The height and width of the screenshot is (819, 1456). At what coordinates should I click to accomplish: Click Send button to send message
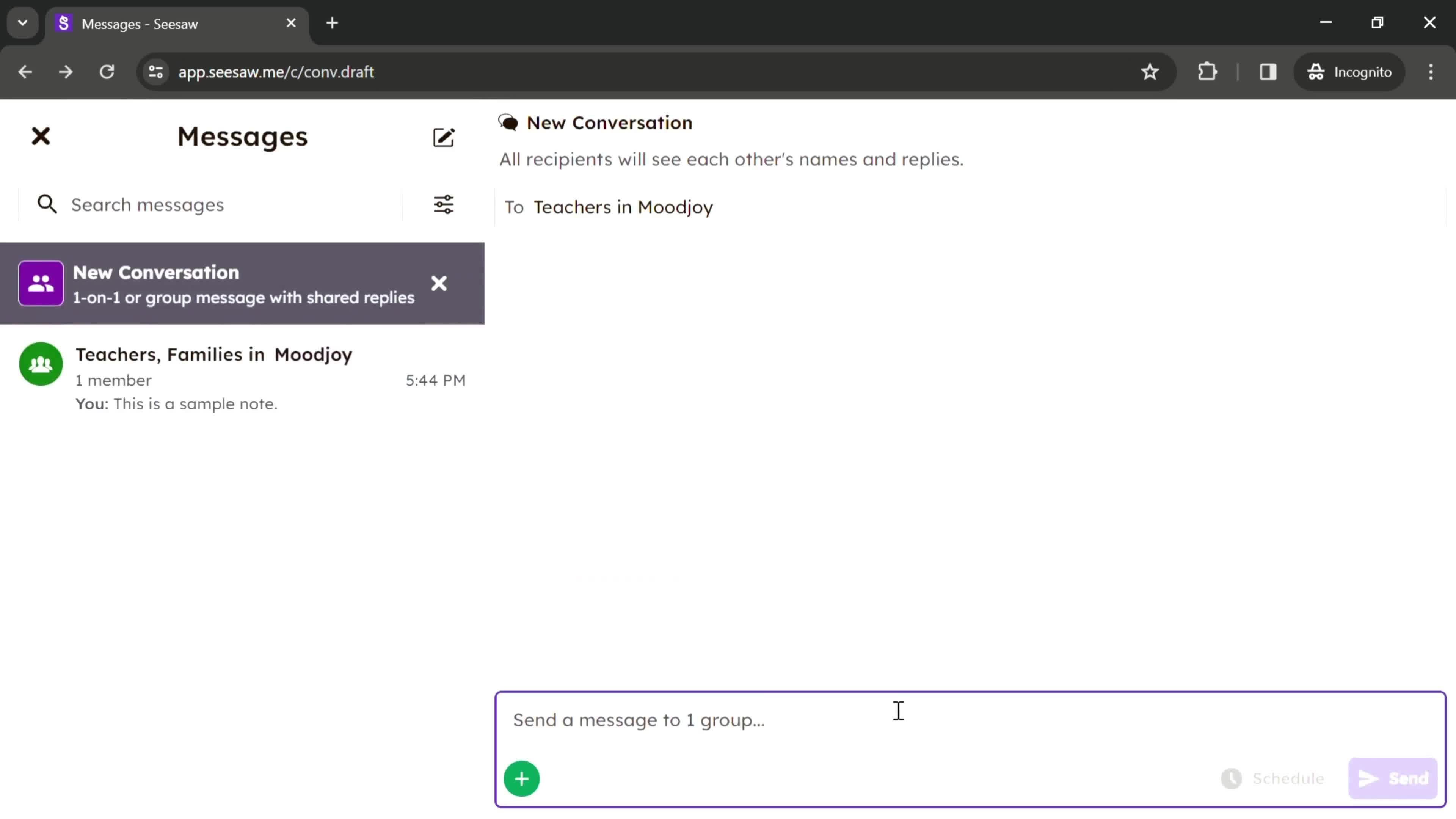(1393, 778)
